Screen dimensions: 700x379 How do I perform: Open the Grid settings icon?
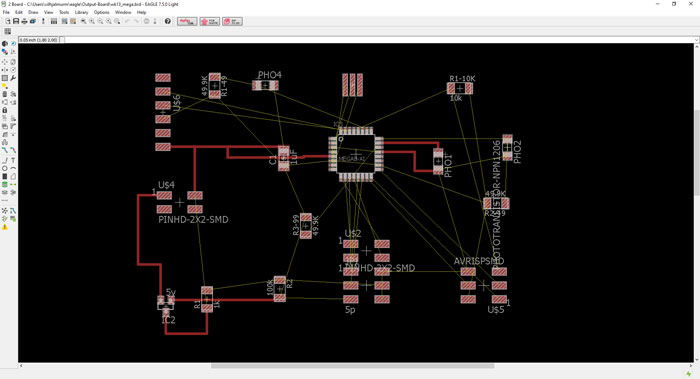[8, 31]
